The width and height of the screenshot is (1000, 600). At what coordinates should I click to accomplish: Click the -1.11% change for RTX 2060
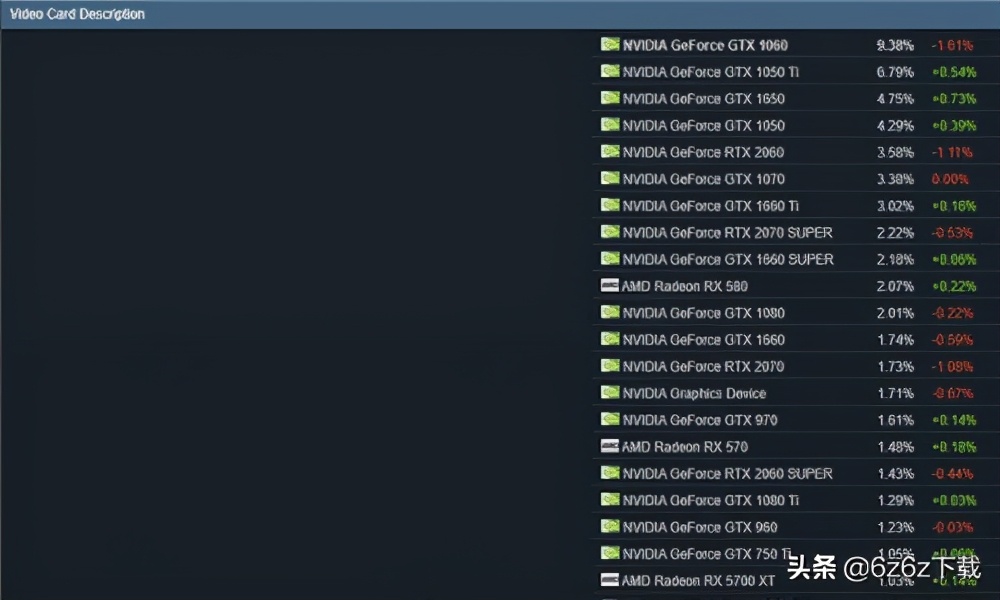pos(952,152)
